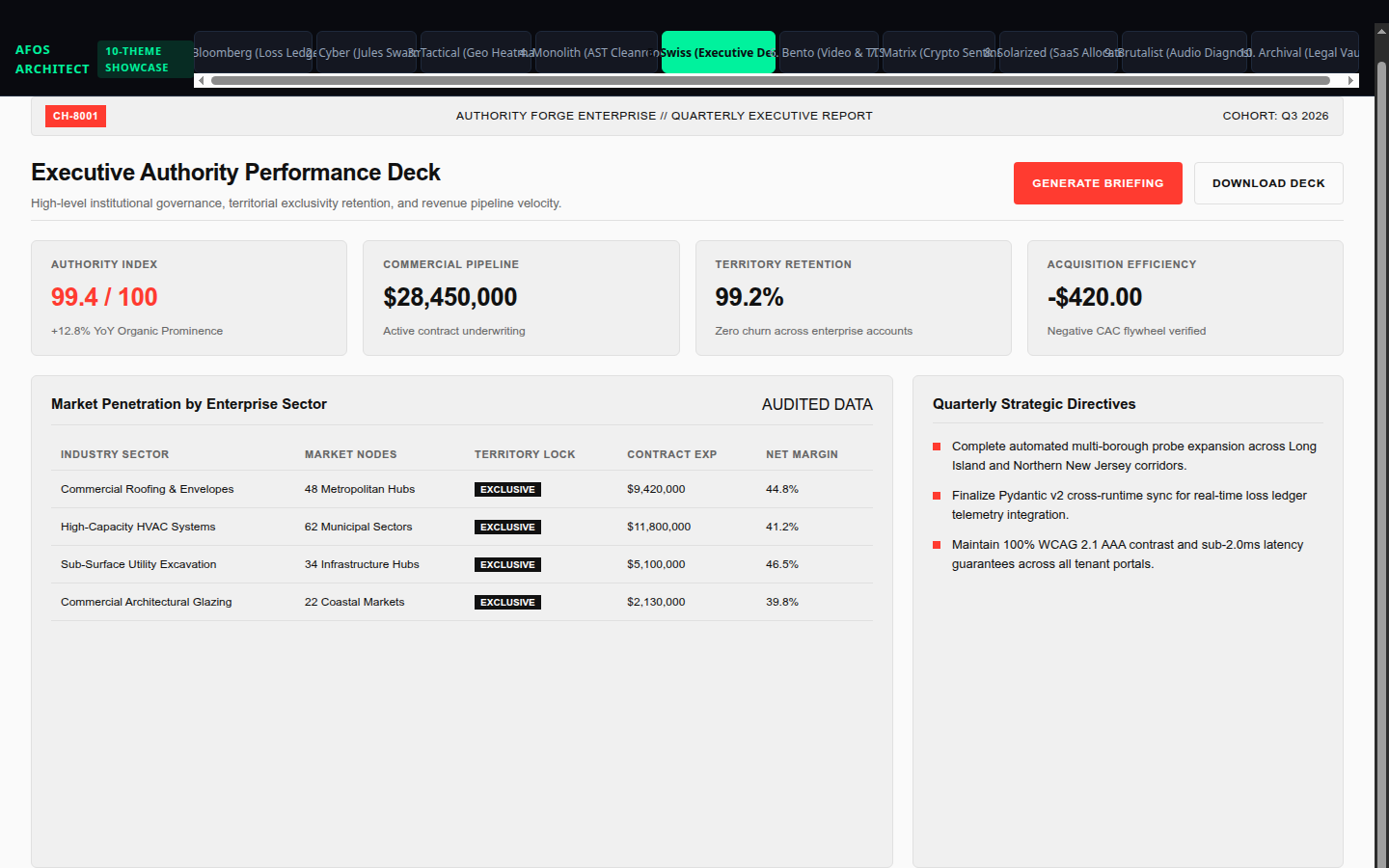
Task: Click the EXCLUSIVE badge in HVAC Systems row
Action: tap(507, 527)
